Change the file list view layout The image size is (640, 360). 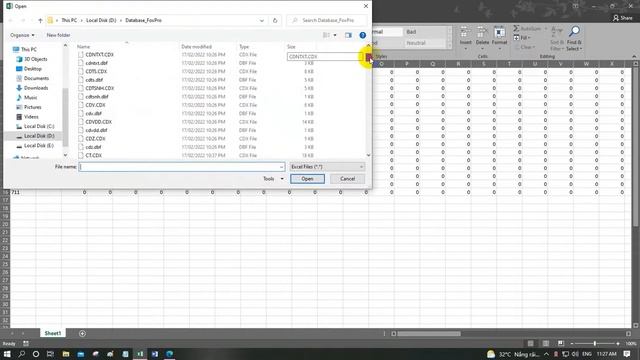tap(326, 35)
